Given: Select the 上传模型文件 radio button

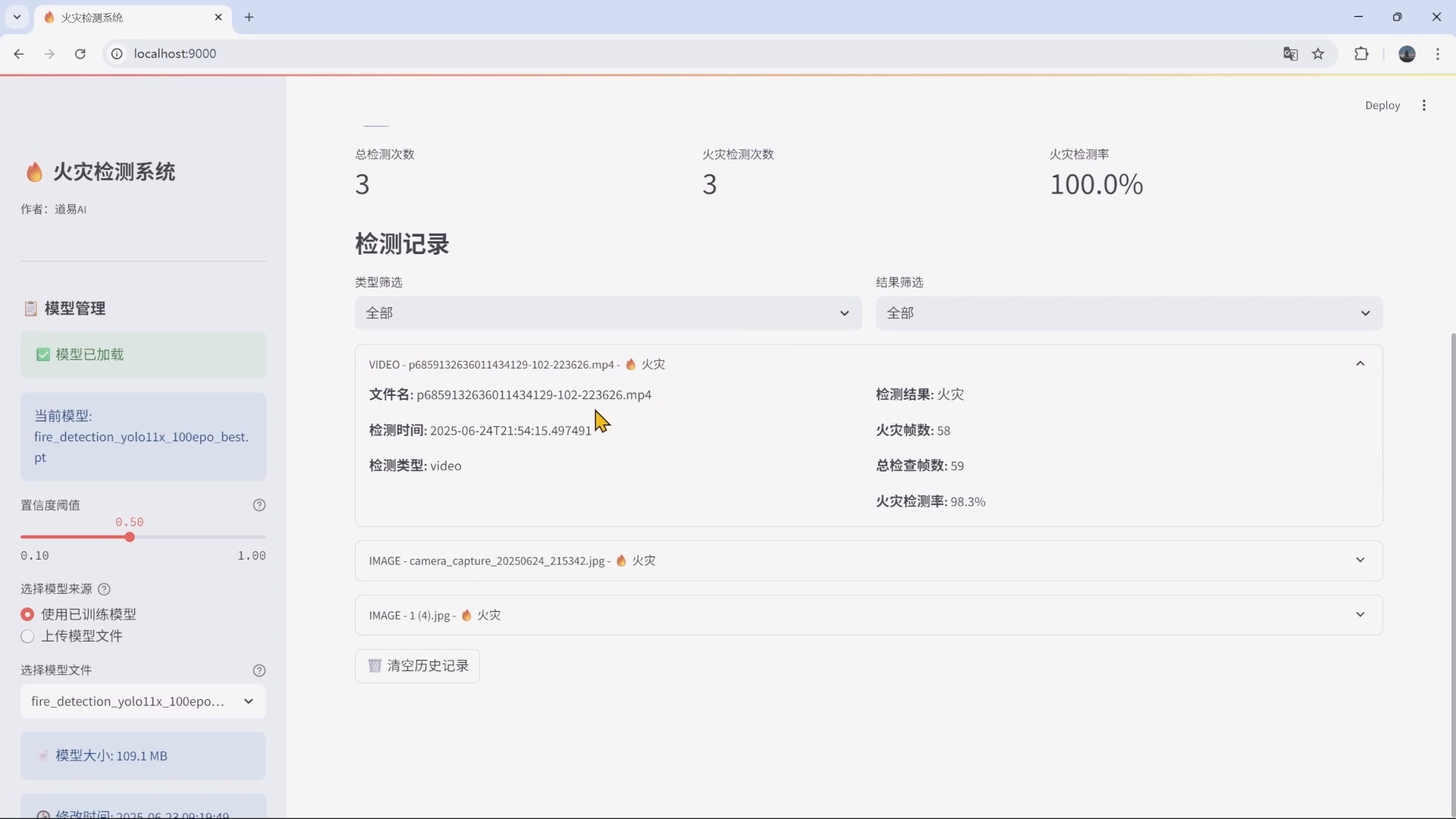Looking at the screenshot, I should [27, 636].
